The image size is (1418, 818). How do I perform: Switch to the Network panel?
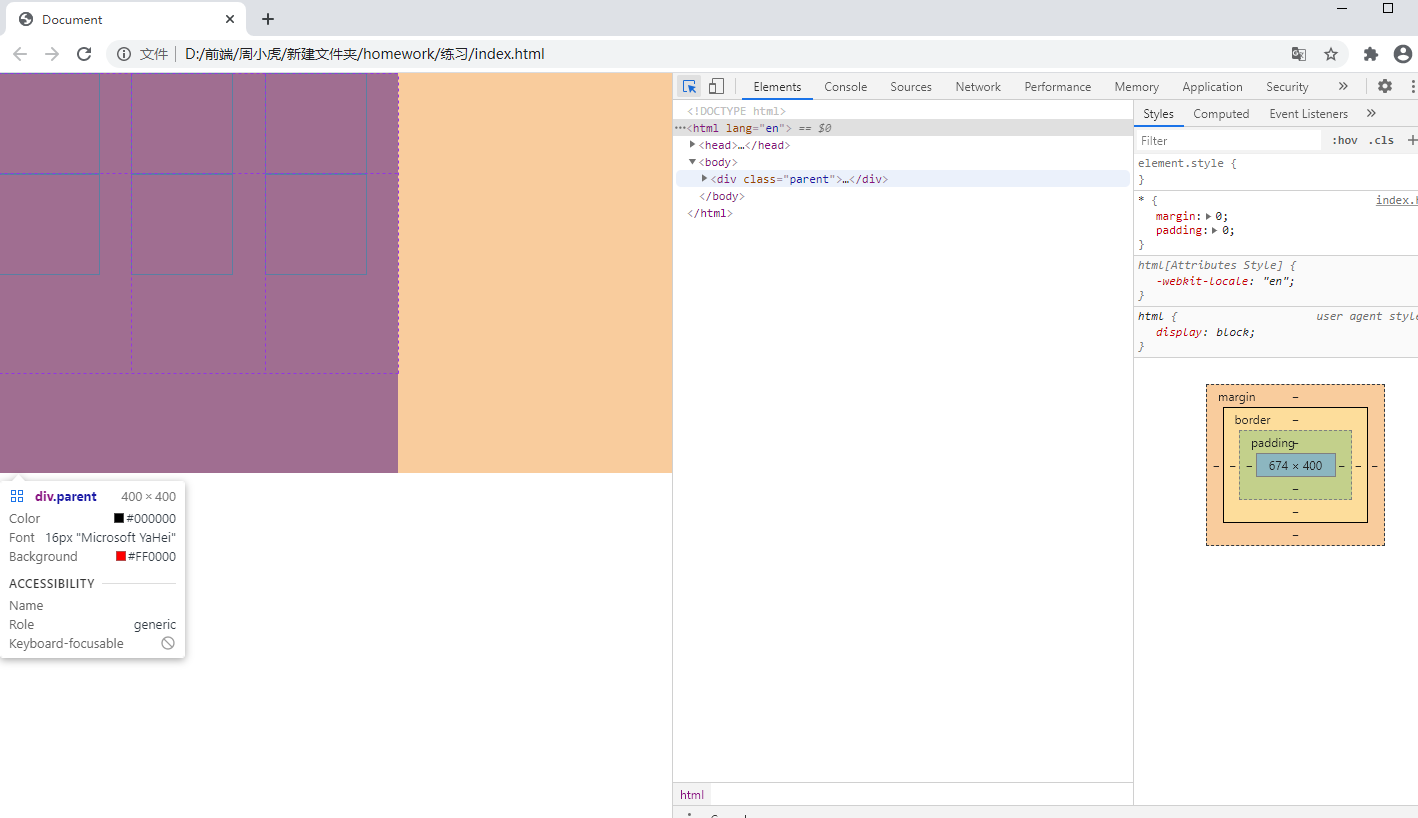[978, 87]
